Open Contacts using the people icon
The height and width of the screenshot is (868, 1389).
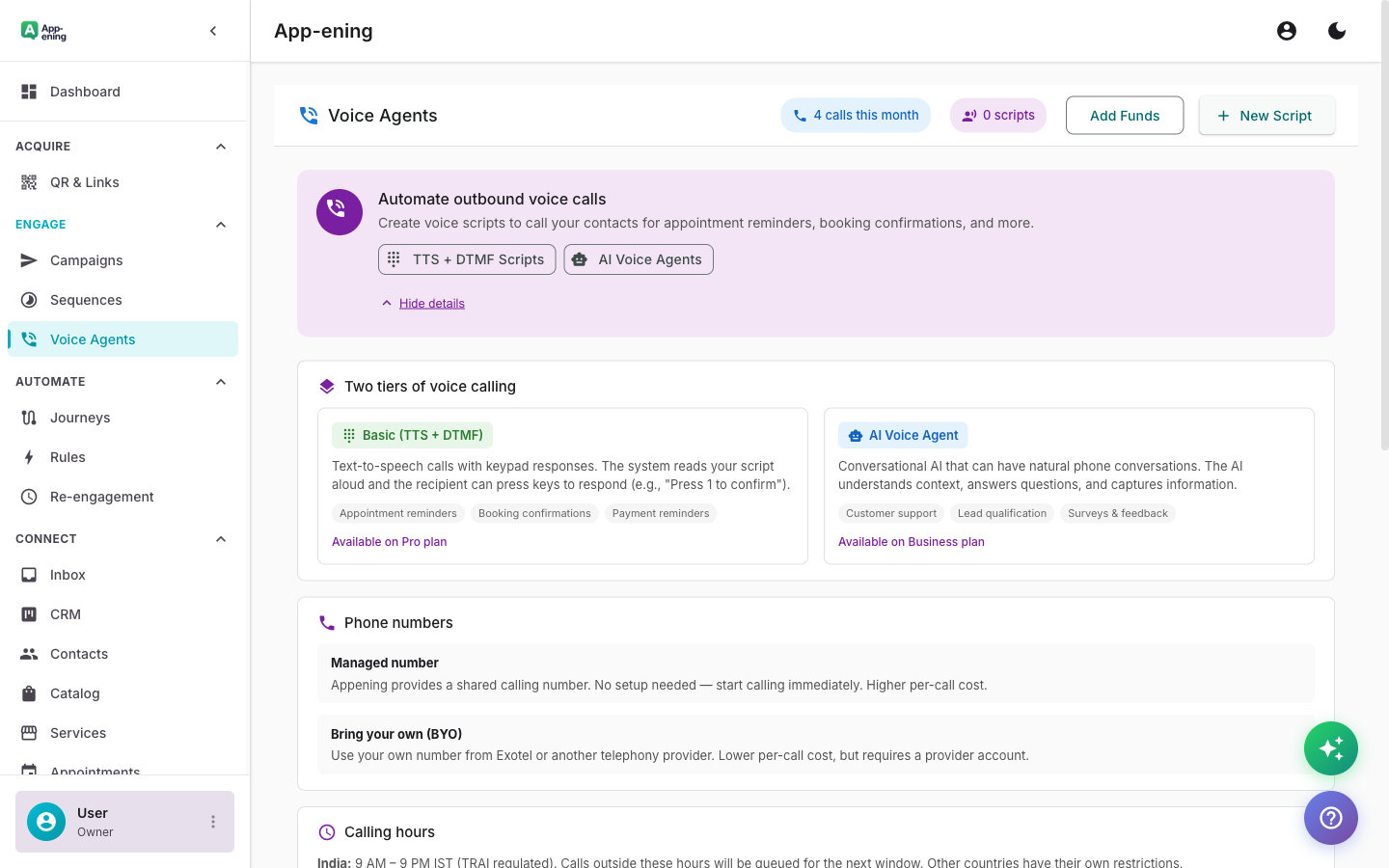(x=27, y=654)
